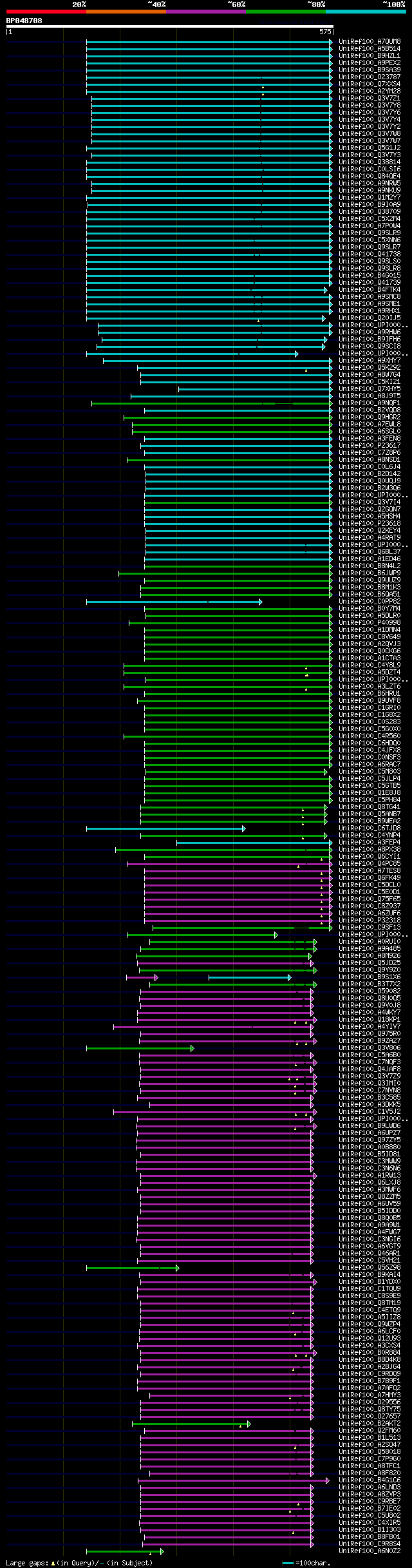
Task: Select the UniRef100_Q3V7Z1 label
Action: click(x=370, y=99)
